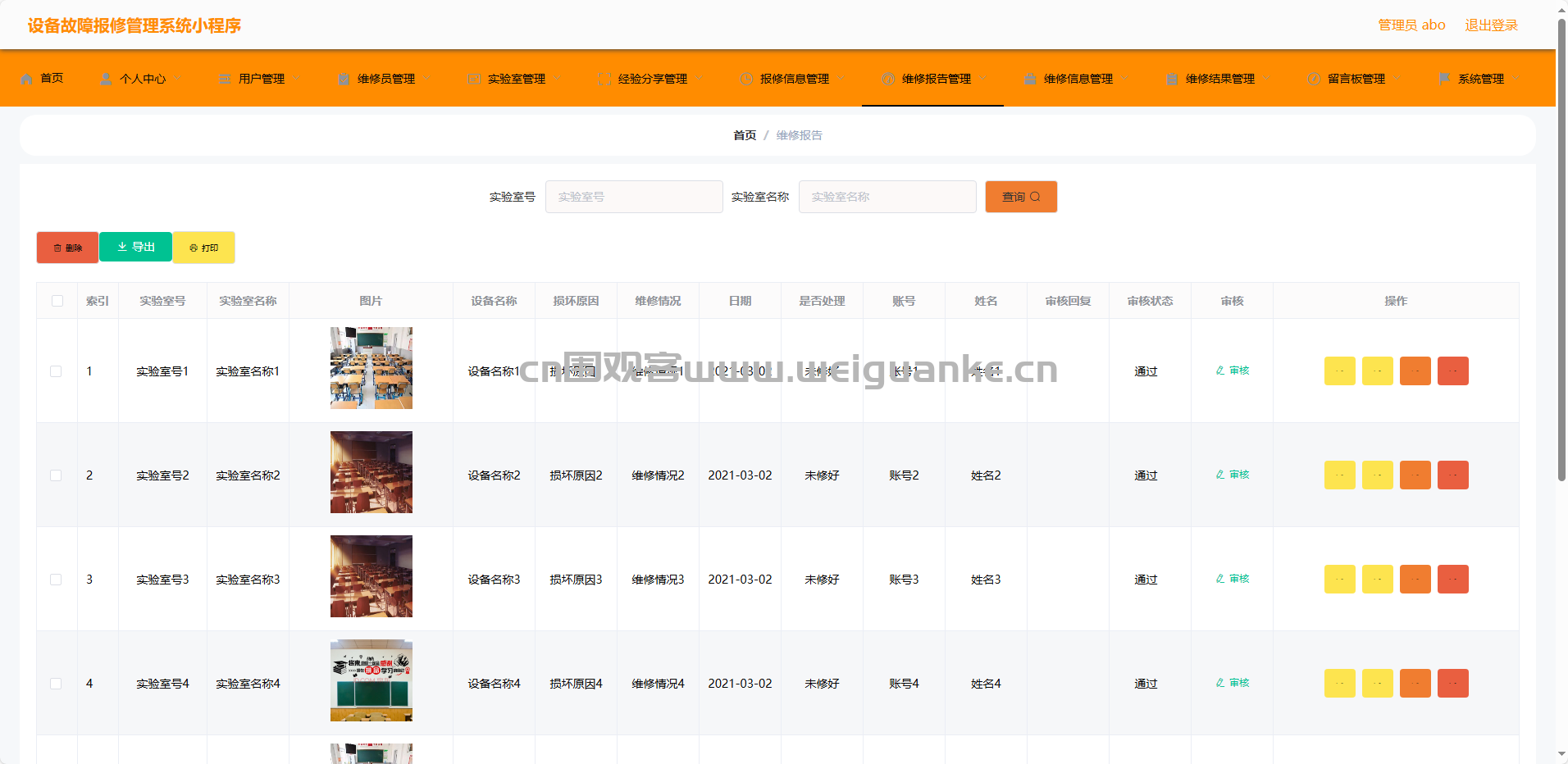Click the trash icon on the red 删除 button
The width and height of the screenshot is (1568, 764).
(57, 248)
